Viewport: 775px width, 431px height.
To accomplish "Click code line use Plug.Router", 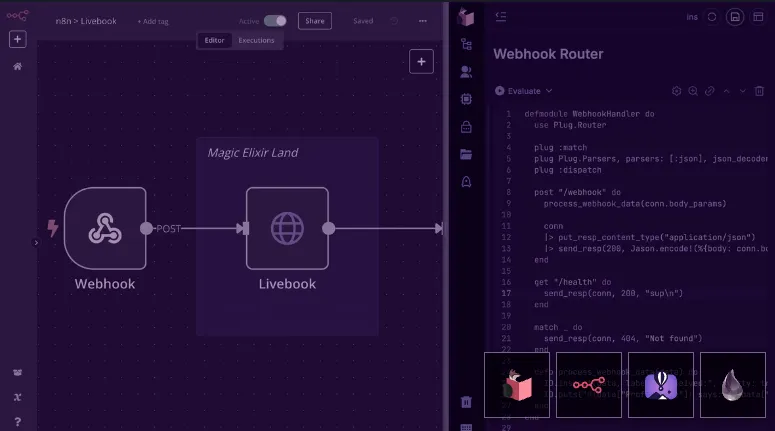I will click(570, 125).
